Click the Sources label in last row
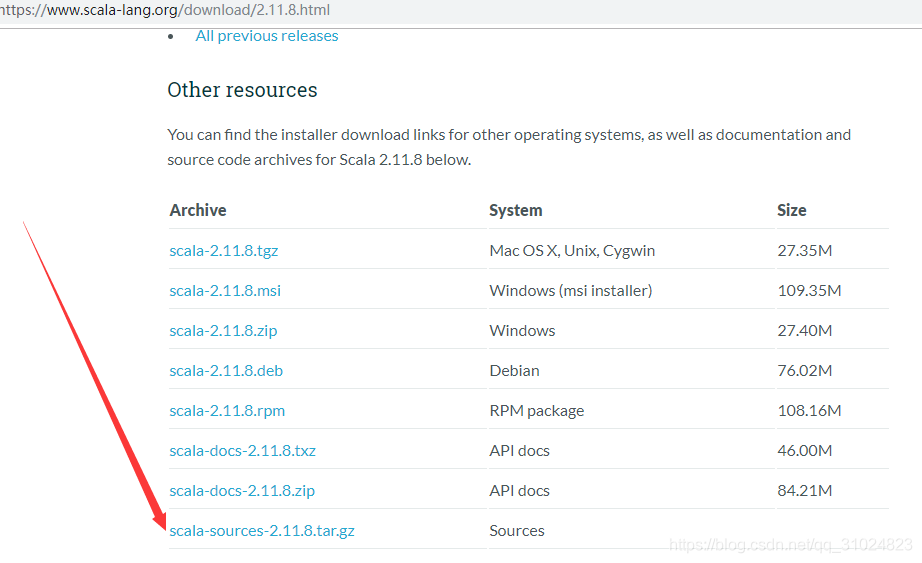 pyautogui.click(x=517, y=531)
